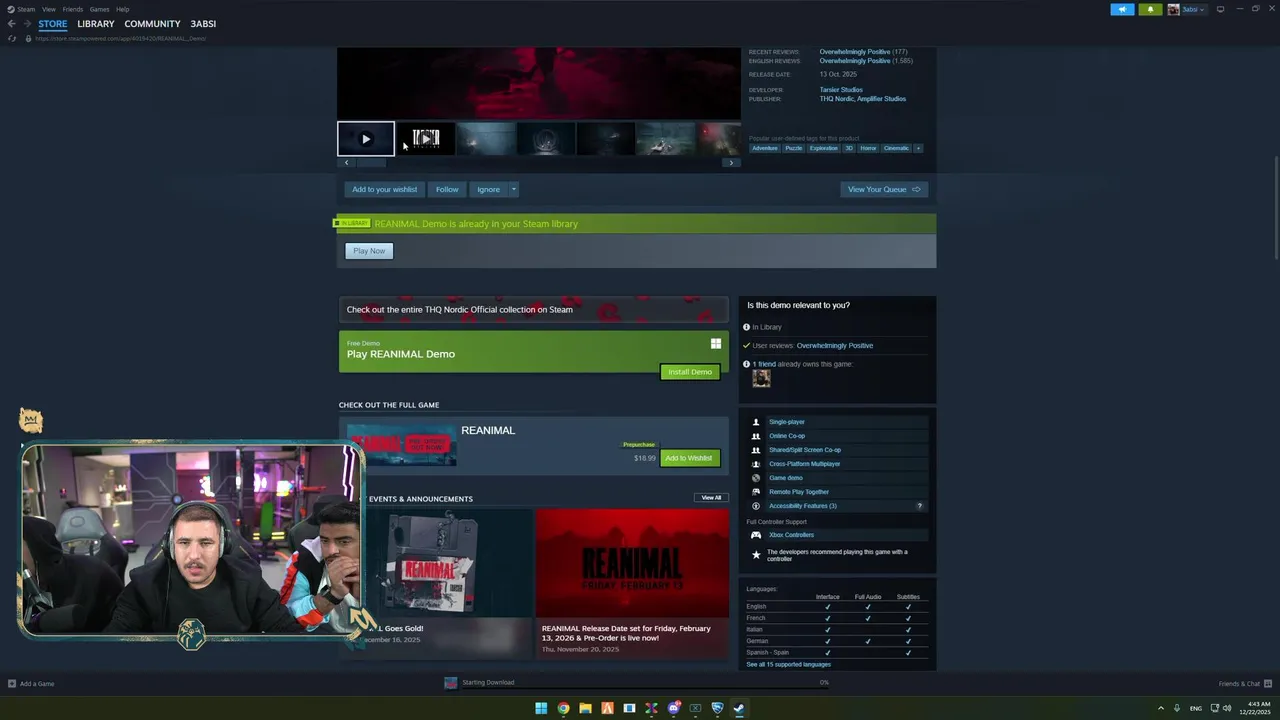Click Install Demo button
Viewport: 1280px width, 720px height.
pos(690,372)
